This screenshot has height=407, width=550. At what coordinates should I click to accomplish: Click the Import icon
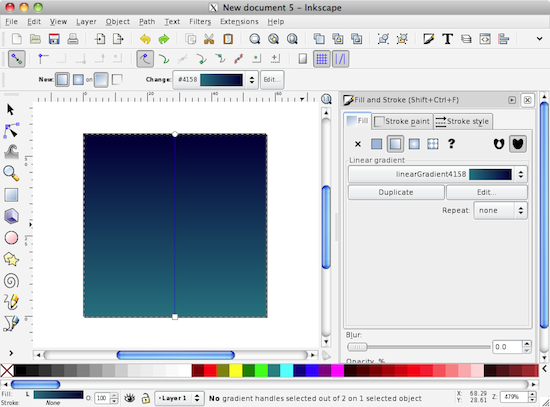pyautogui.click(x=100, y=39)
